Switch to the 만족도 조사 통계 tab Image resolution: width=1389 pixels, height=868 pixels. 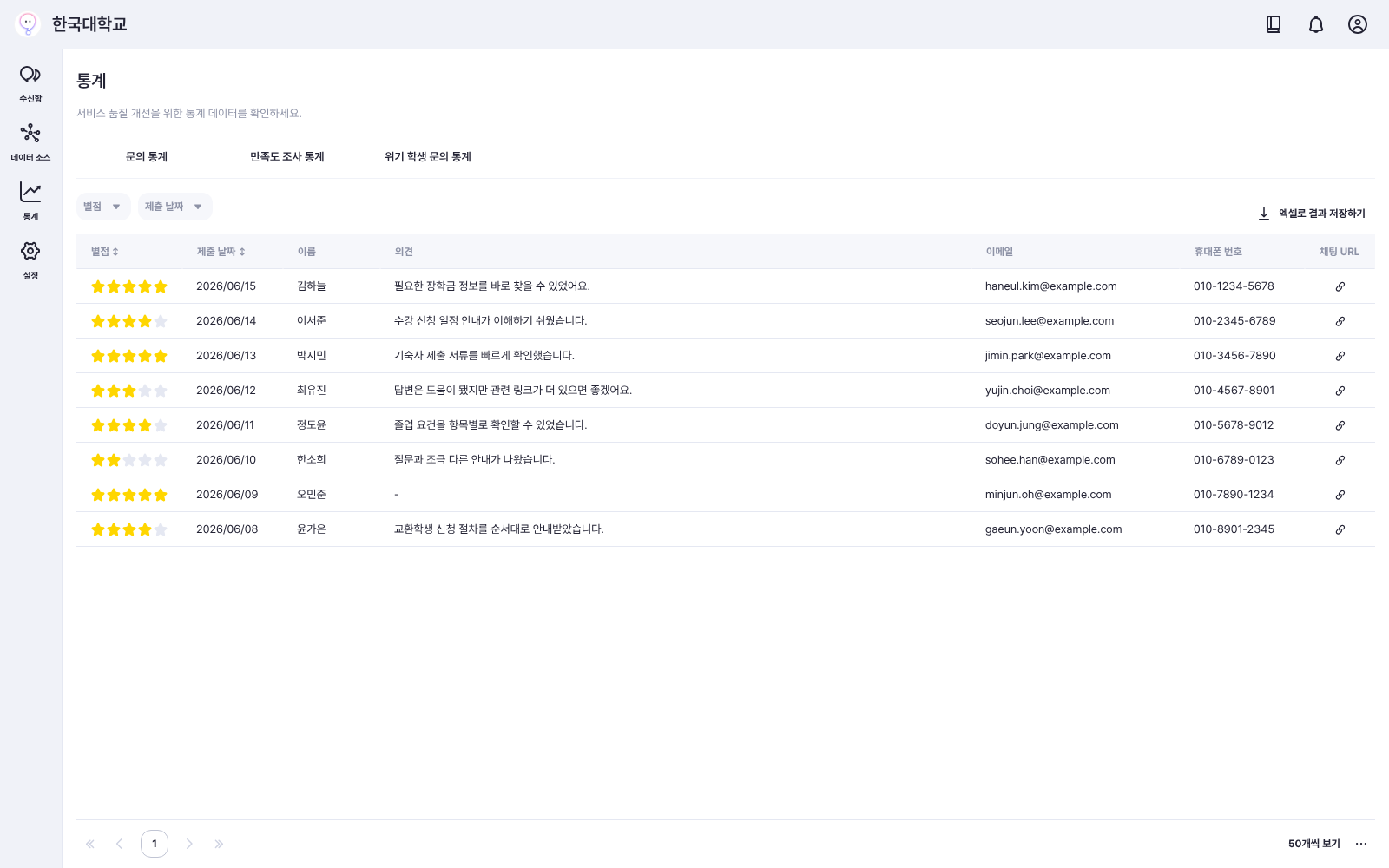[287, 157]
